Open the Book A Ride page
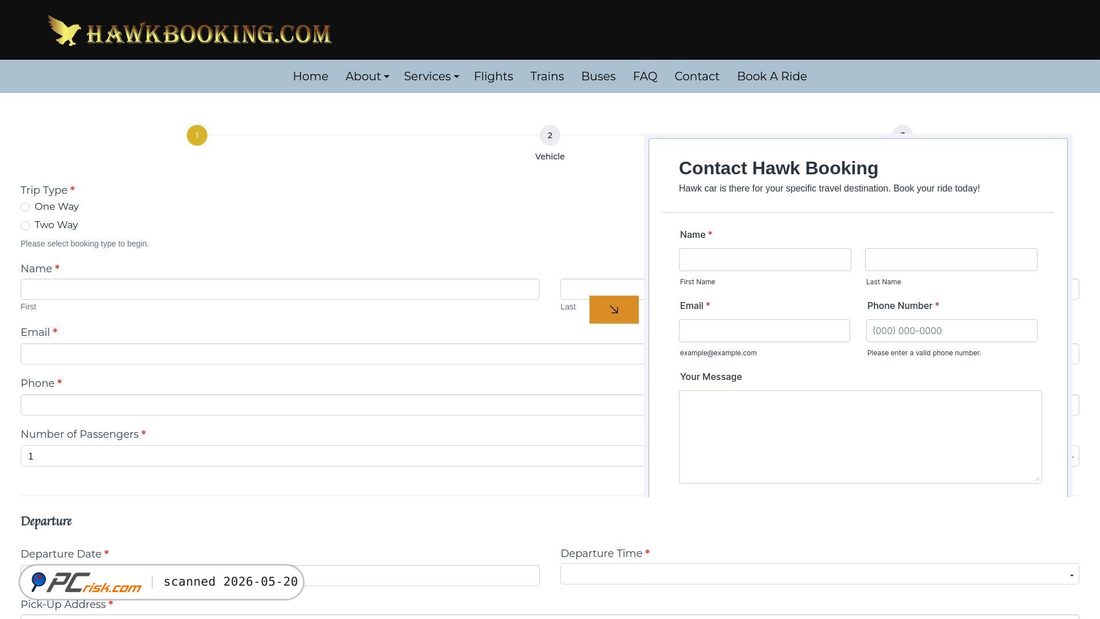 pyautogui.click(x=772, y=76)
